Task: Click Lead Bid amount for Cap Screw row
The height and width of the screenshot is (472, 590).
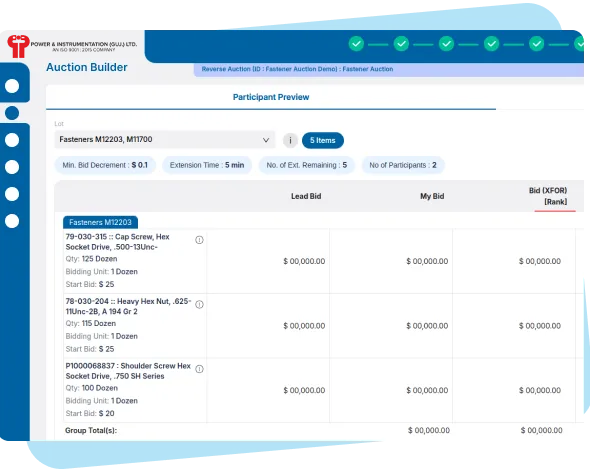Action: click(x=304, y=261)
